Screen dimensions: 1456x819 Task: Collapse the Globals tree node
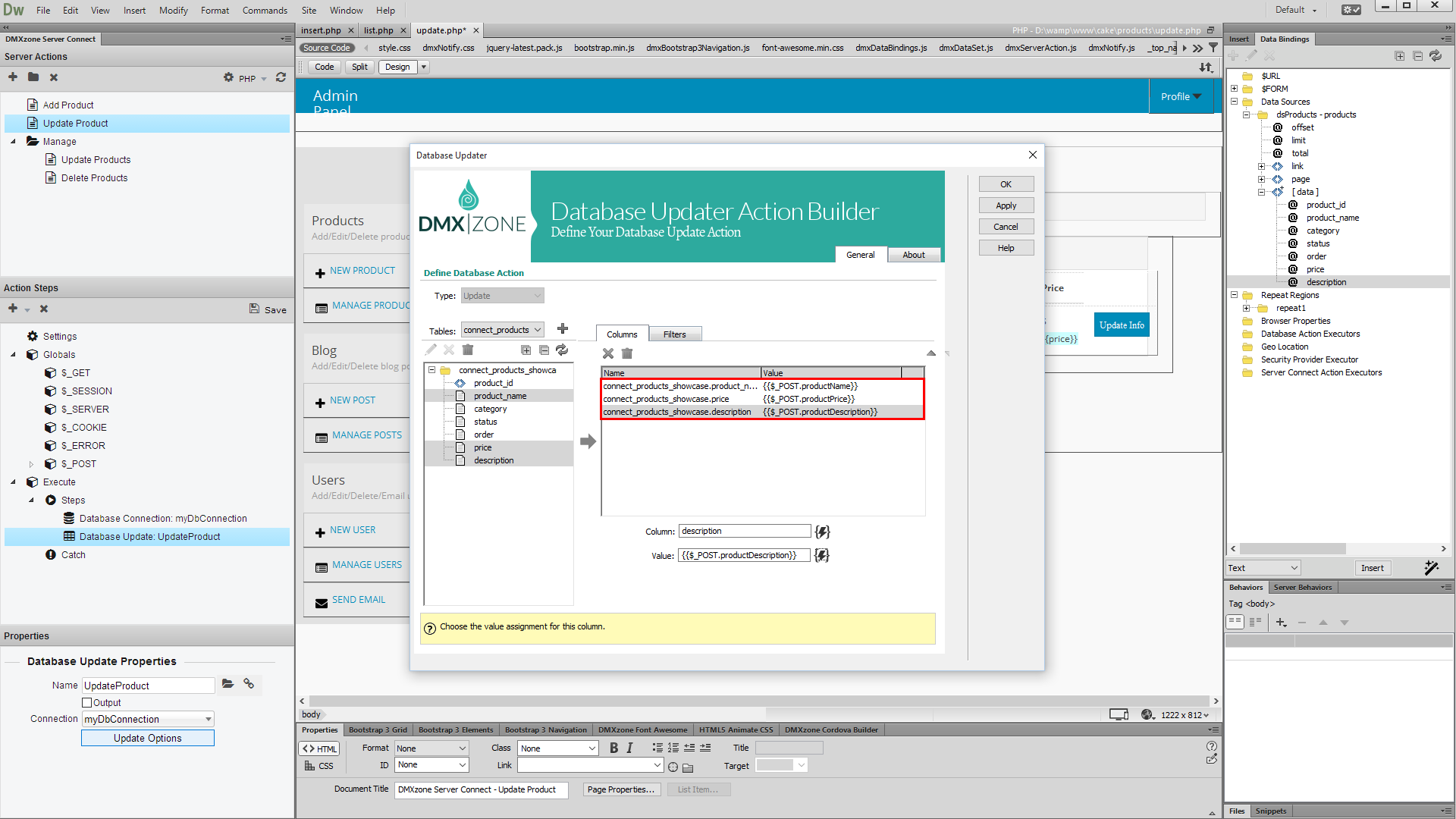(x=13, y=355)
